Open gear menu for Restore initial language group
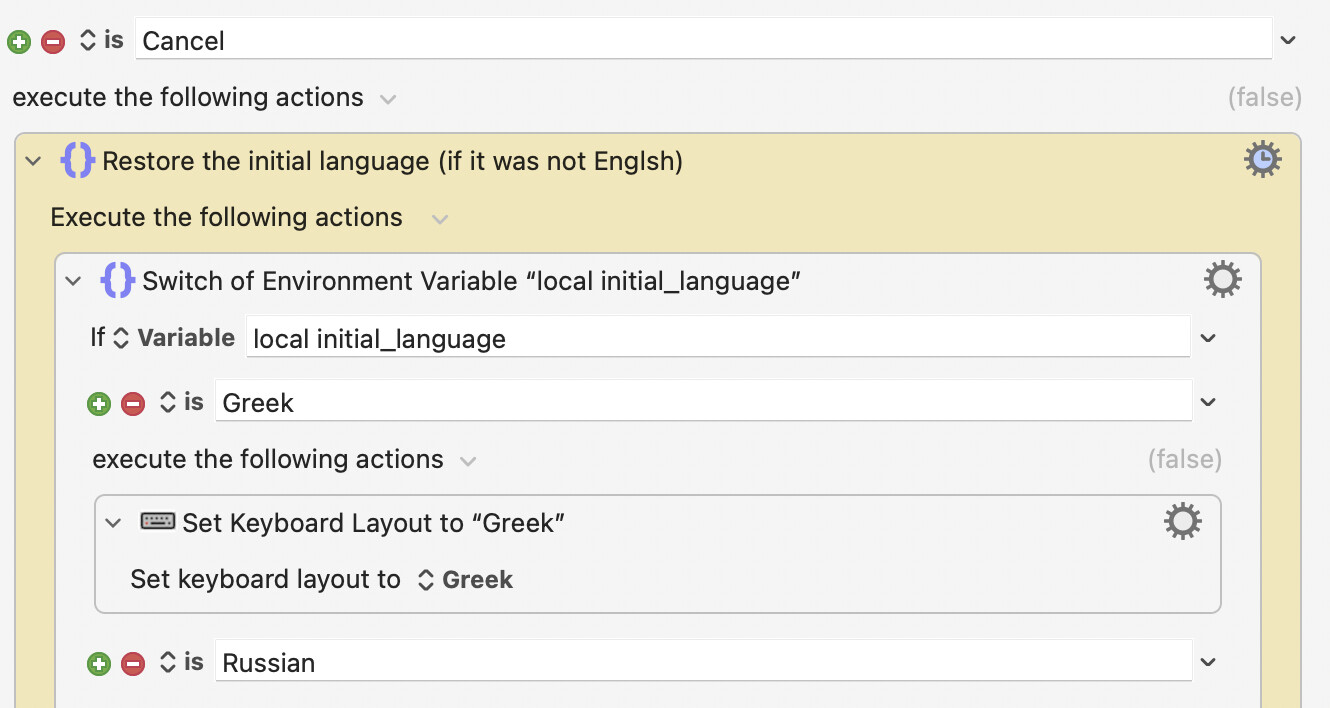 [x=1262, y=160]
